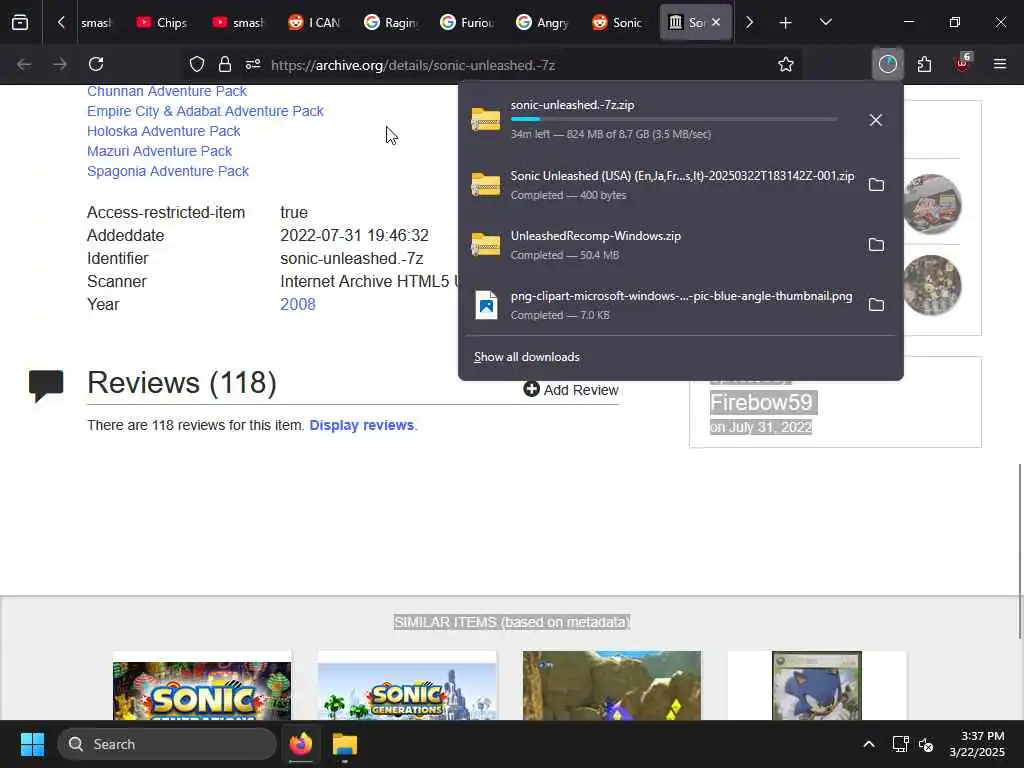Switch to the Furious Google tab
Screen dimensions: 1024x768
point(466,23)
